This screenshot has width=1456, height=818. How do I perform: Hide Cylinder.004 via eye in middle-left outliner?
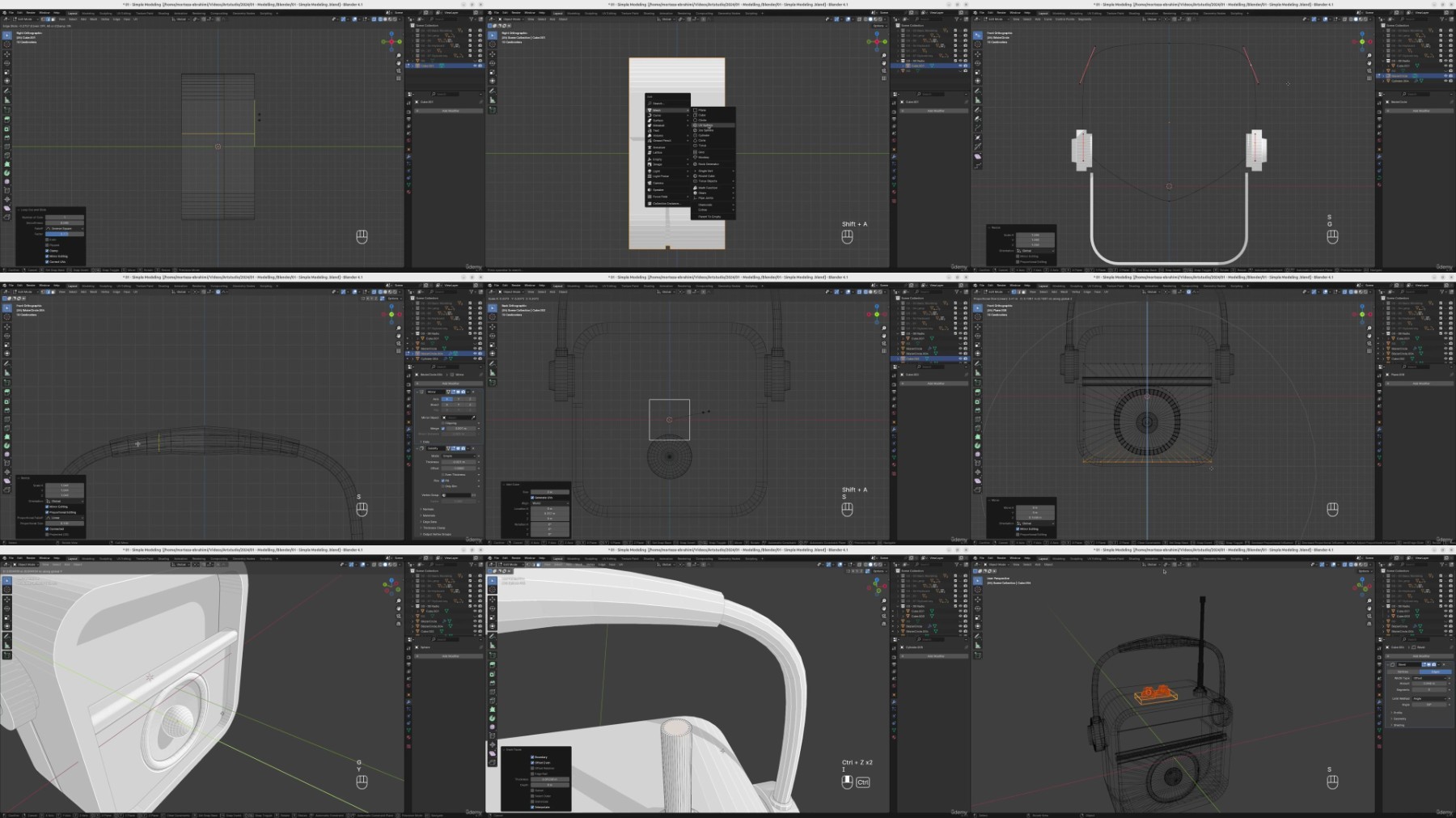475,358
